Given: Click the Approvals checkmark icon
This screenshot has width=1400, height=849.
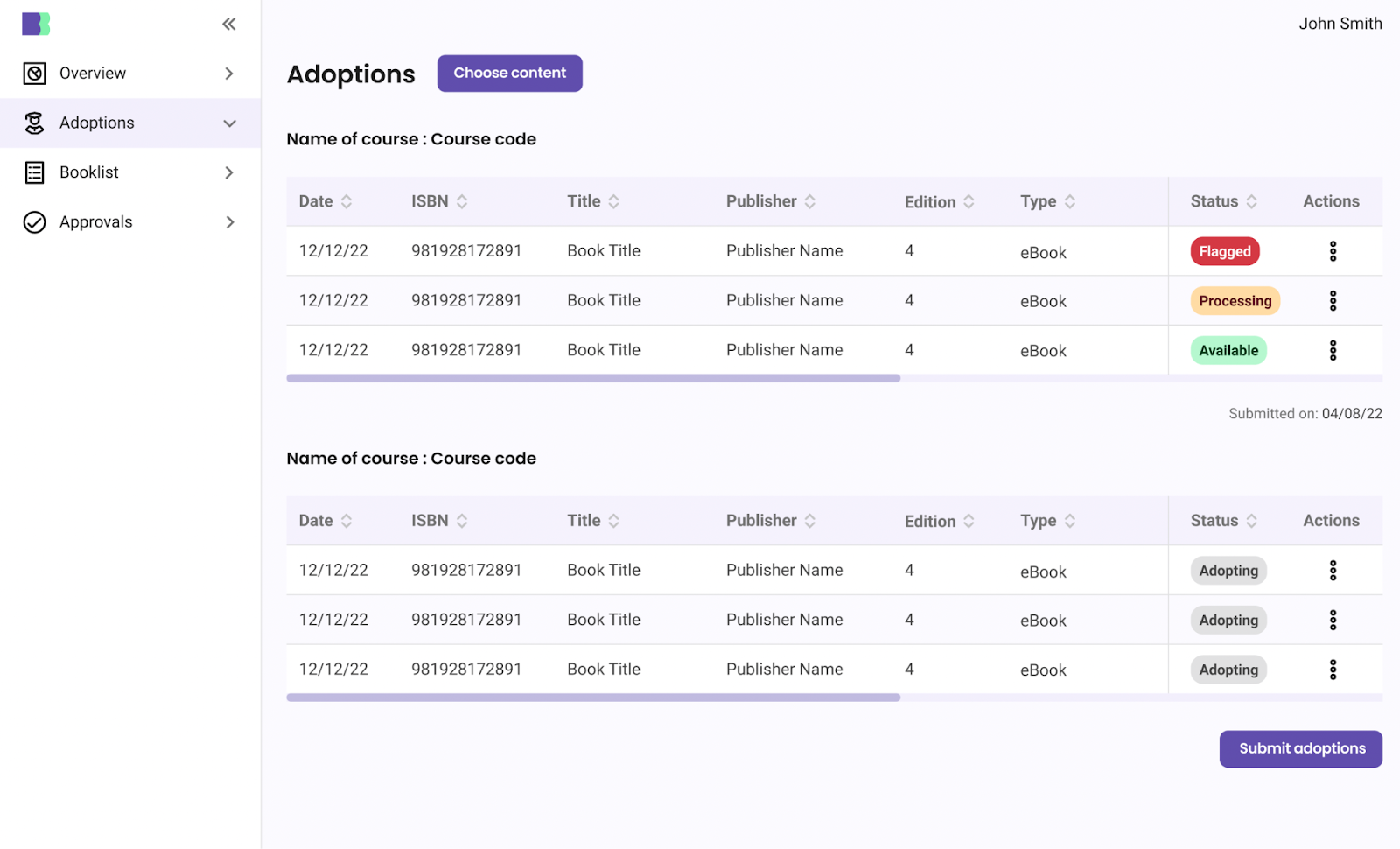Looking at the screenshot, I should [x=34, y=222].
